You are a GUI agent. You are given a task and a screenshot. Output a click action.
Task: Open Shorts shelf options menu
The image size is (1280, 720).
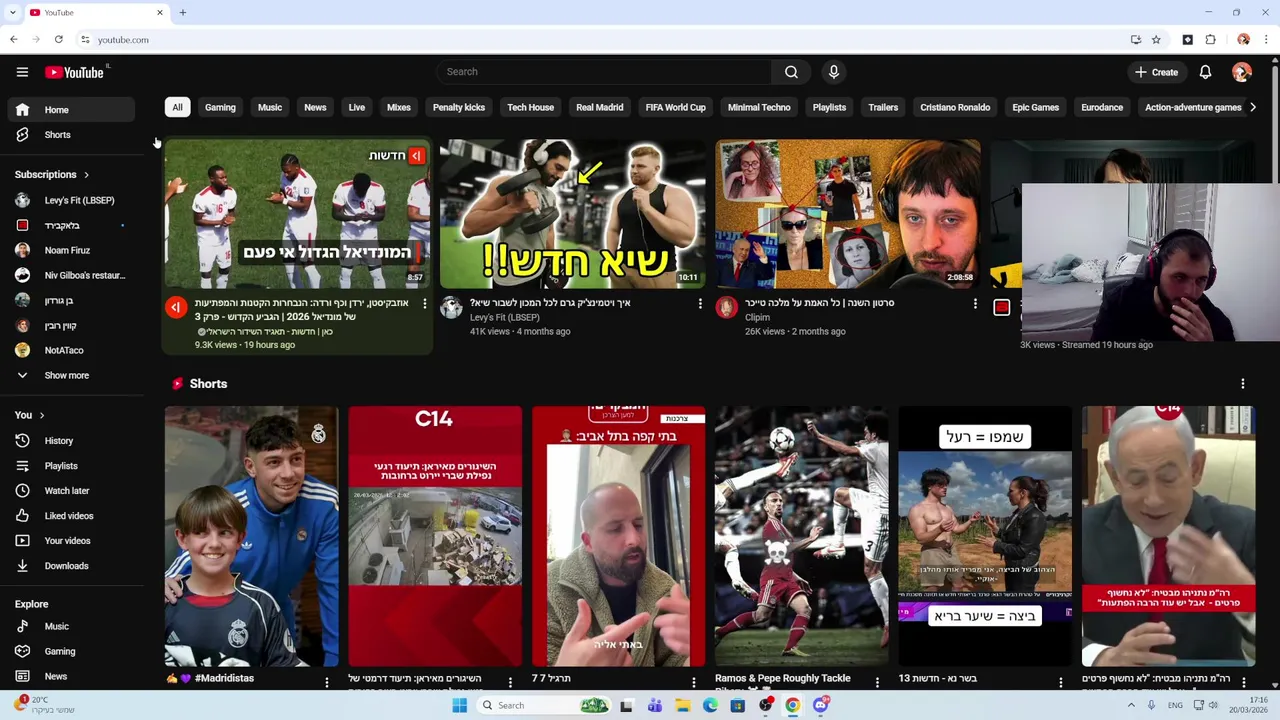tap(1243, 384)
